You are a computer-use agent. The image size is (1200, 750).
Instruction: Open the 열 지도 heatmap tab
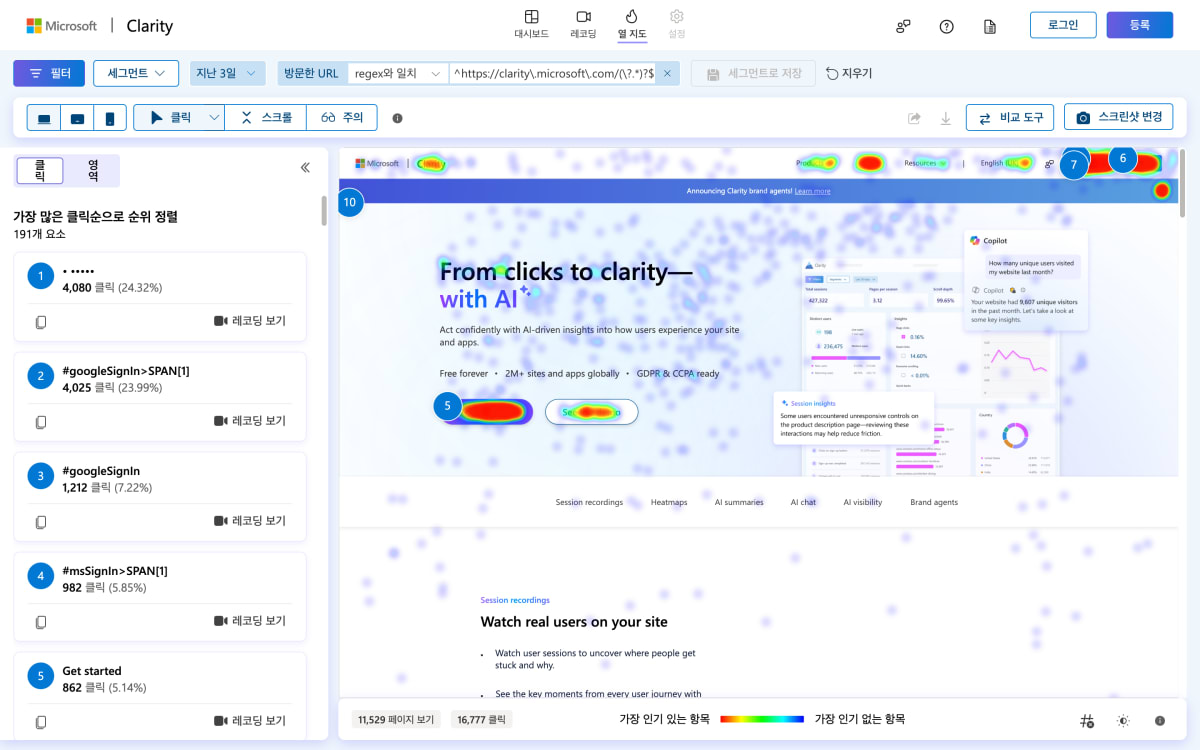point(632,25)
